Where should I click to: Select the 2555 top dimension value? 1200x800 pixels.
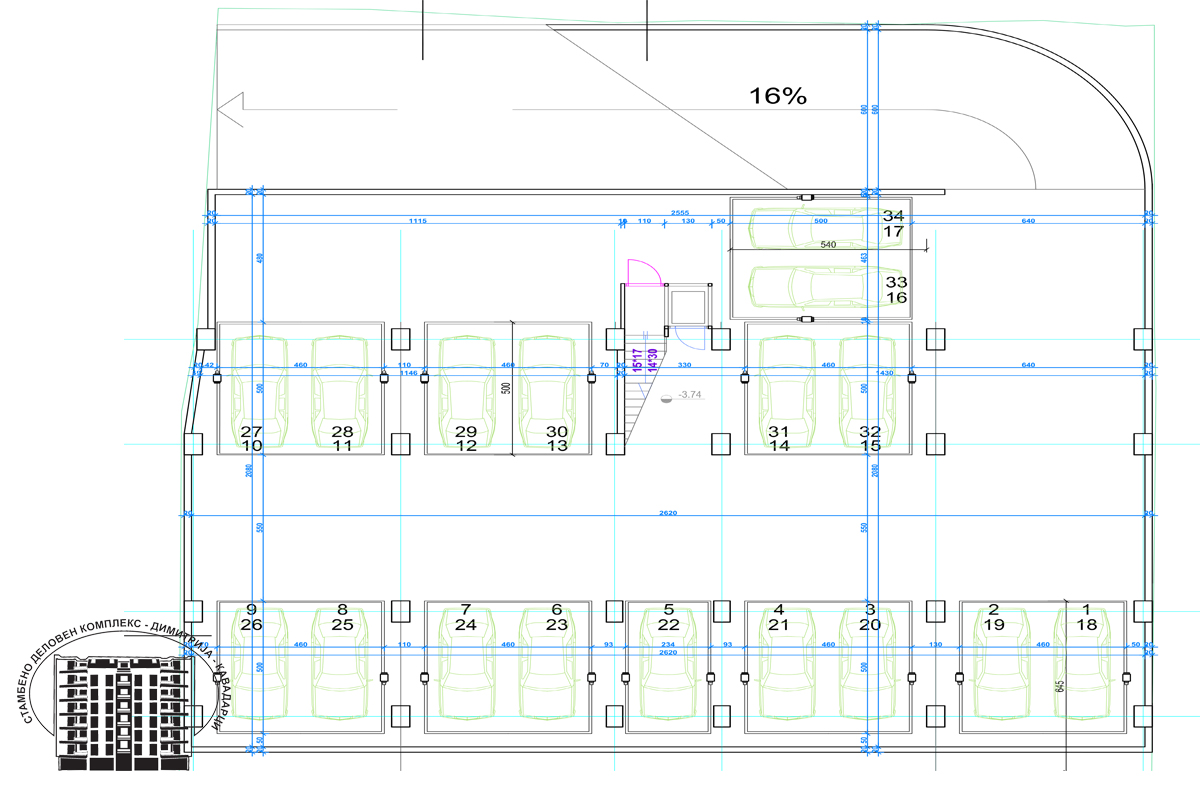(679, 213)
